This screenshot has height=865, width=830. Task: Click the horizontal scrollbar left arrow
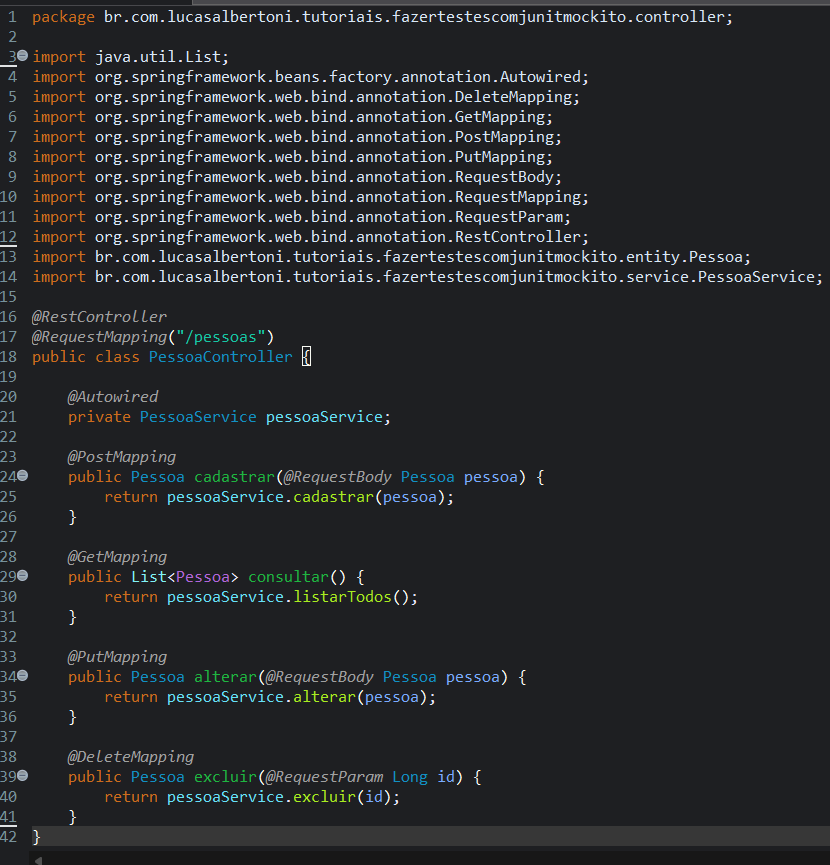40,859
